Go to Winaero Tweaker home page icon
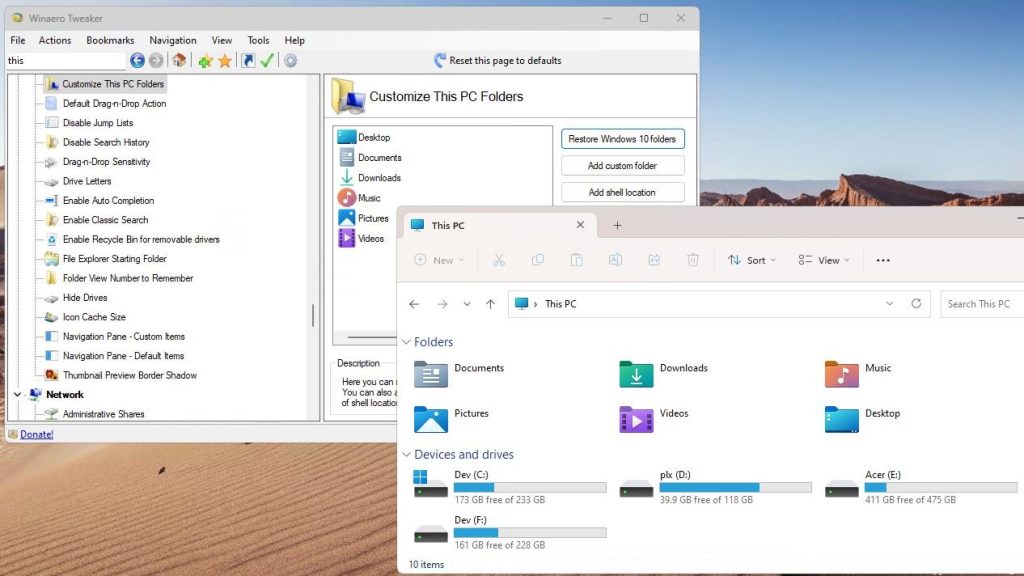The image size is (1024, 576). [179, 61]
